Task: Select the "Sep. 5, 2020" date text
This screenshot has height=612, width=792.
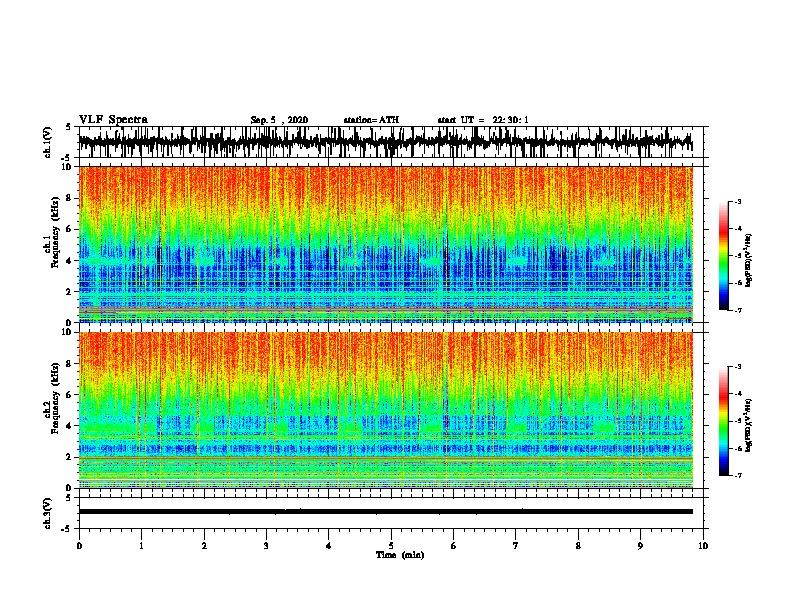Action: click(x=279, y=120)
